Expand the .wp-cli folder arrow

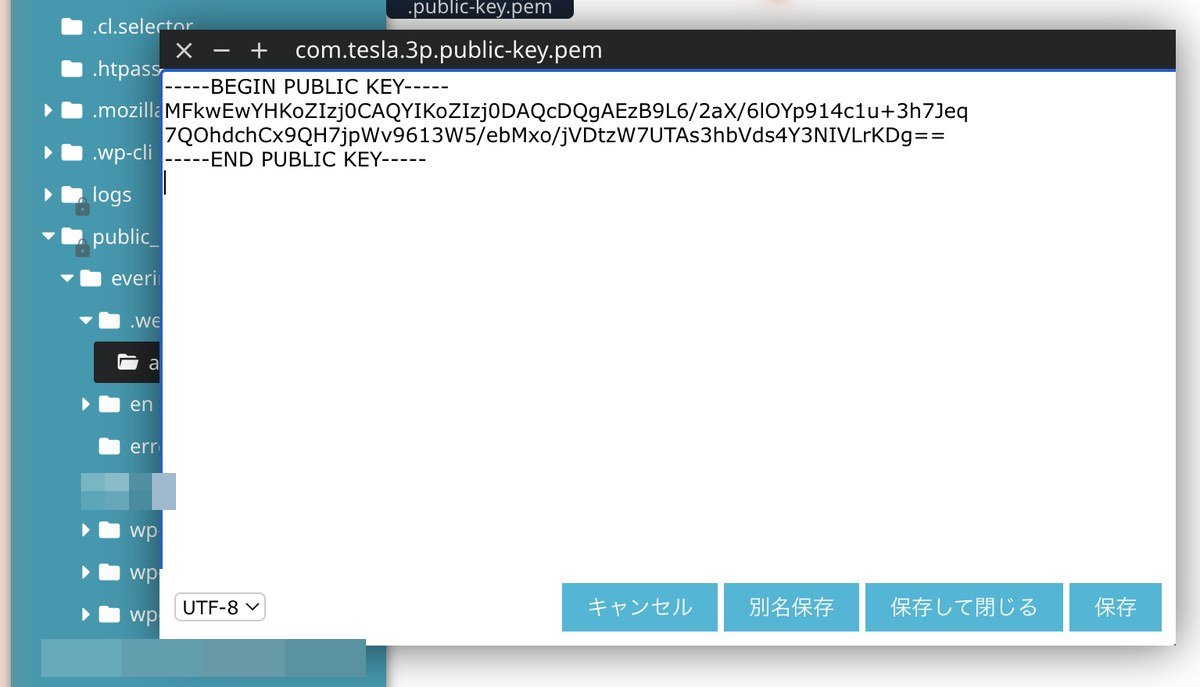[x=48, y=153]
